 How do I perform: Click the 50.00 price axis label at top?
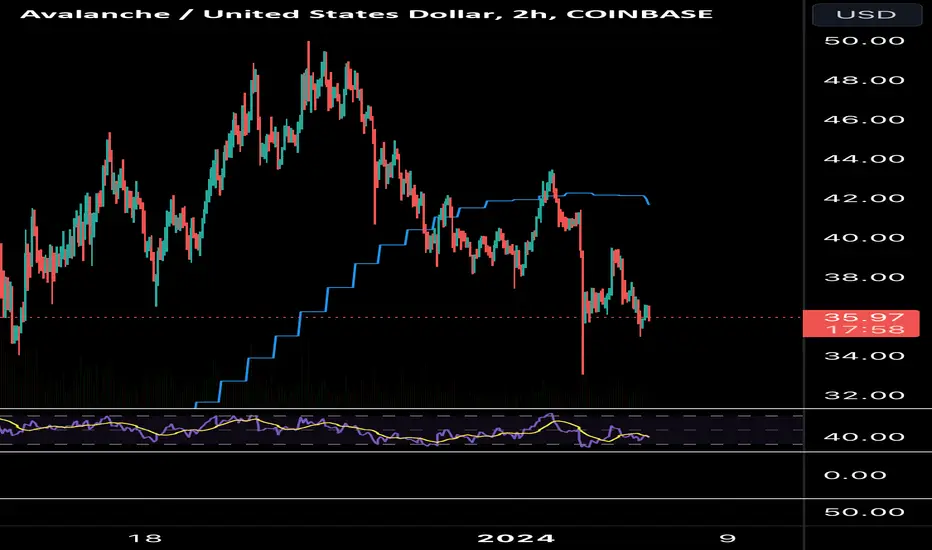point(864,41)
